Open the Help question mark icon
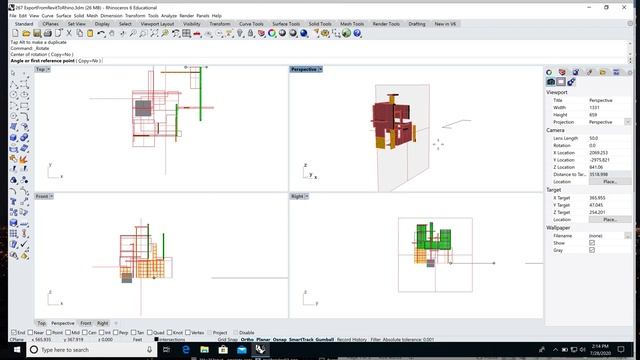Viewport: 640px width, 360px height. pyautogui.click(x=357, y=33)
